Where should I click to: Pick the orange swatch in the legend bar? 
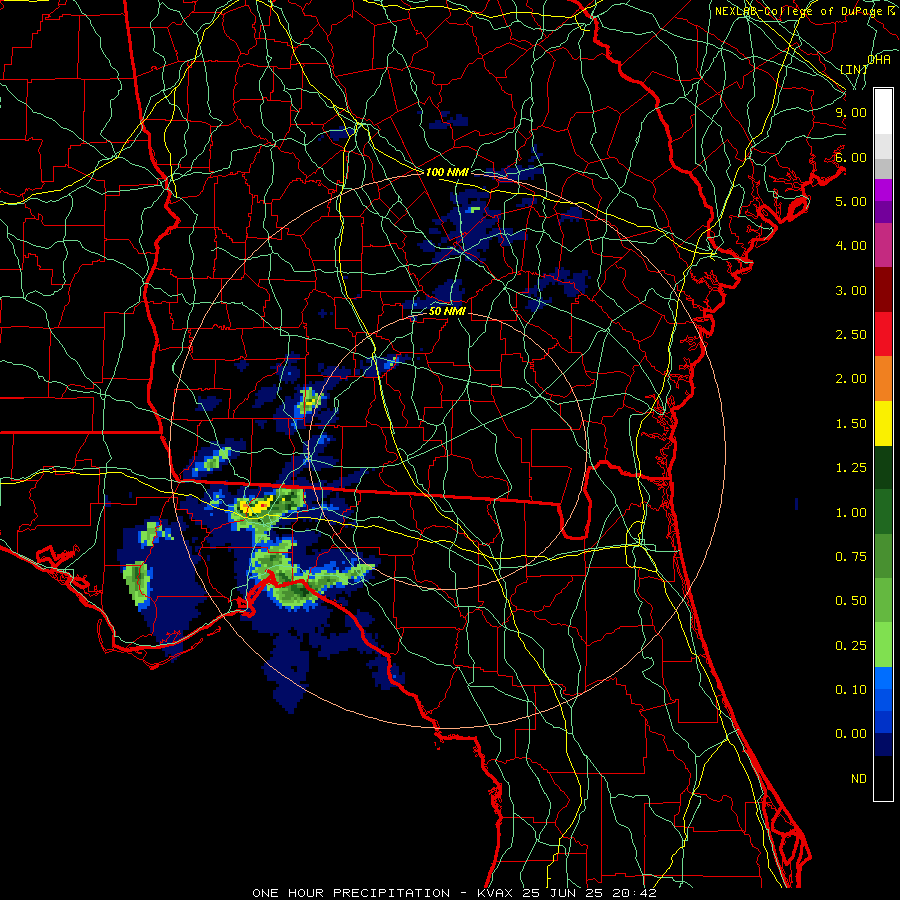click(883, 379)
